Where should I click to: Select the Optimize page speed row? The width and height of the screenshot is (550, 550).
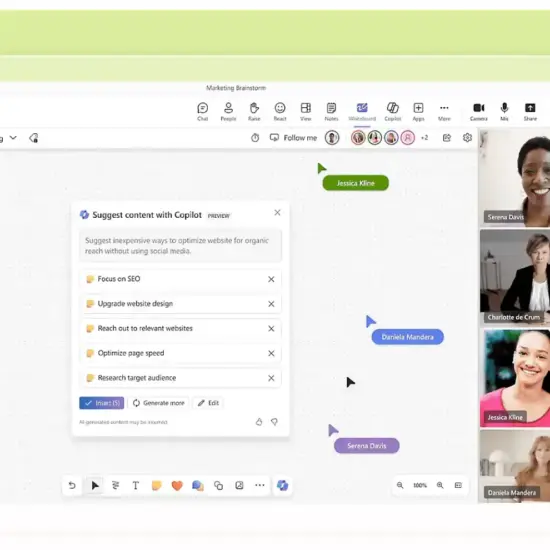tap(180, 353)
